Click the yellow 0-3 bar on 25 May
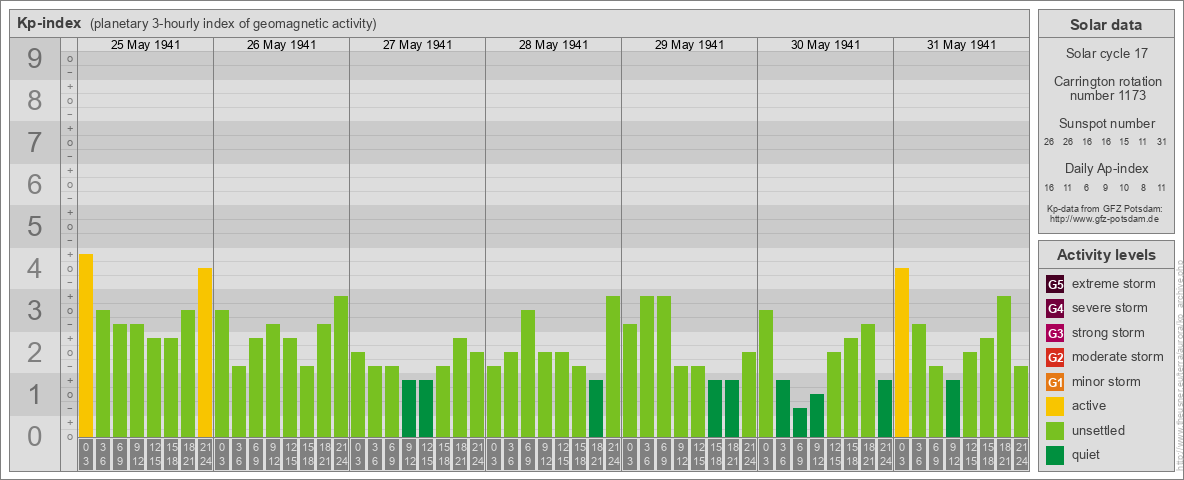The image size is (1184, 480). pos(86,346)
